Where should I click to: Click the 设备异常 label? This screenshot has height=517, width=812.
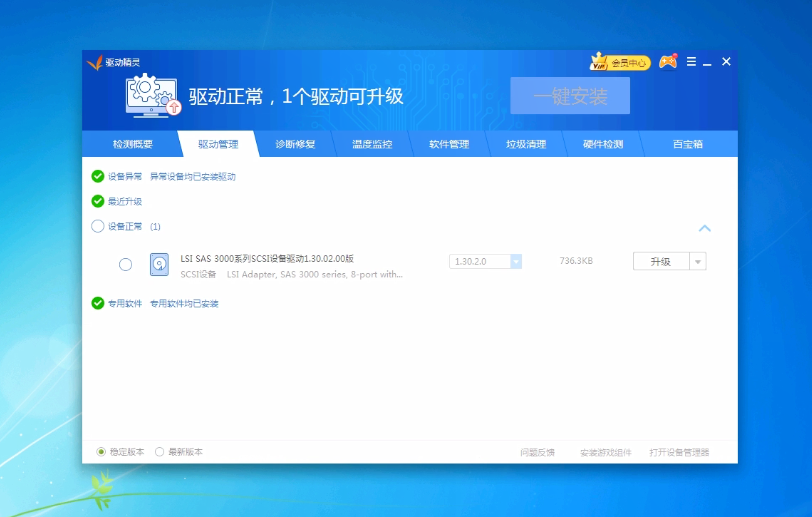pos(125,177)
